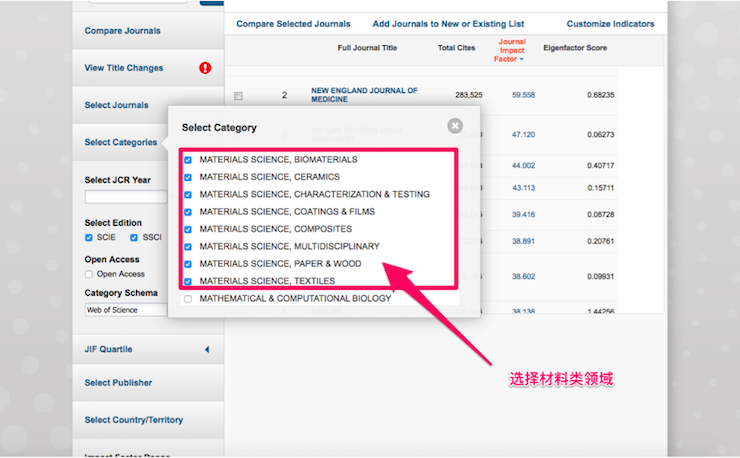Open the Category Schema dropdown
The width and height of the screenshot is (740, 458).
pyautogui.click(x=126, y=310)
